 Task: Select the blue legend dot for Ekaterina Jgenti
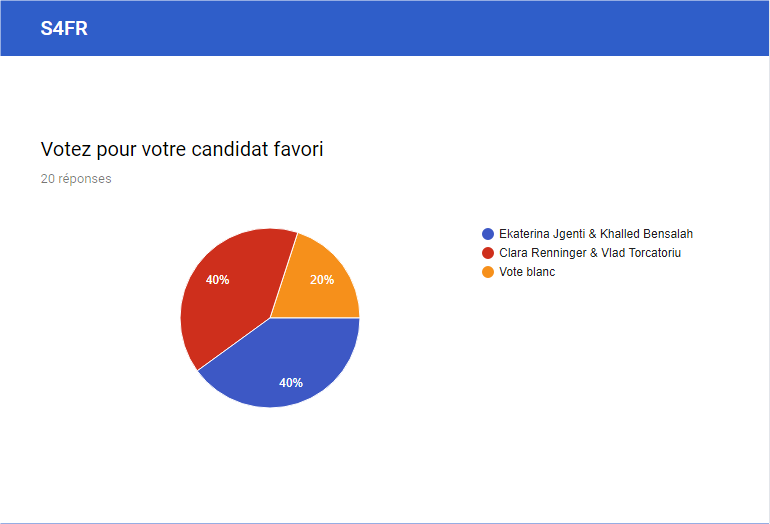(488, 234)
